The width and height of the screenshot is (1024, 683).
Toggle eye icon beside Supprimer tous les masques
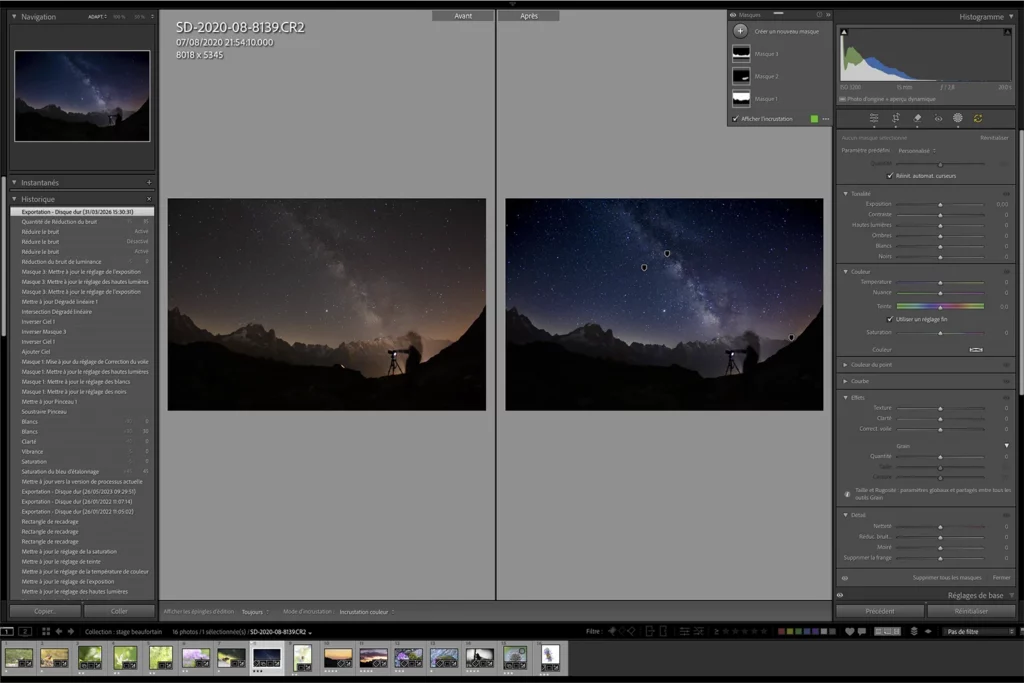[x=844, y=578]
